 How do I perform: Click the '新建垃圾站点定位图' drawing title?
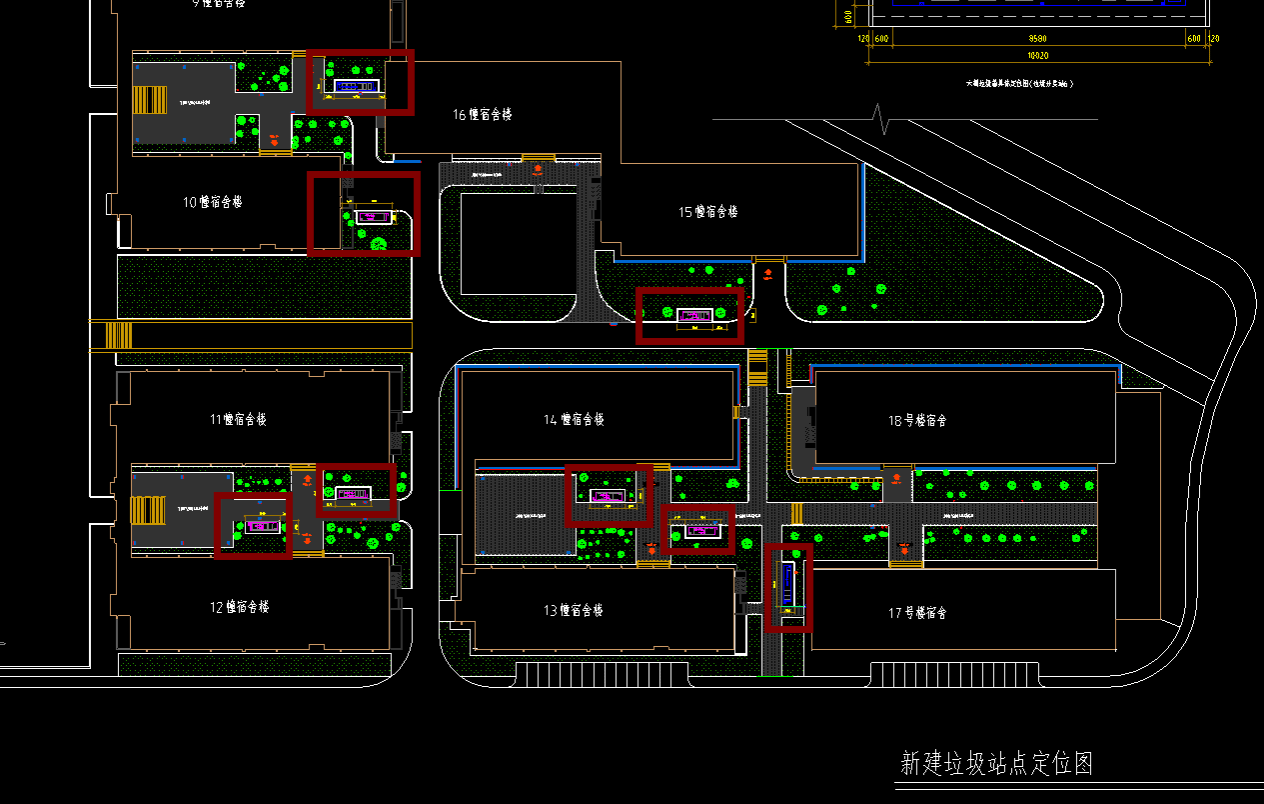pos(996,764)
